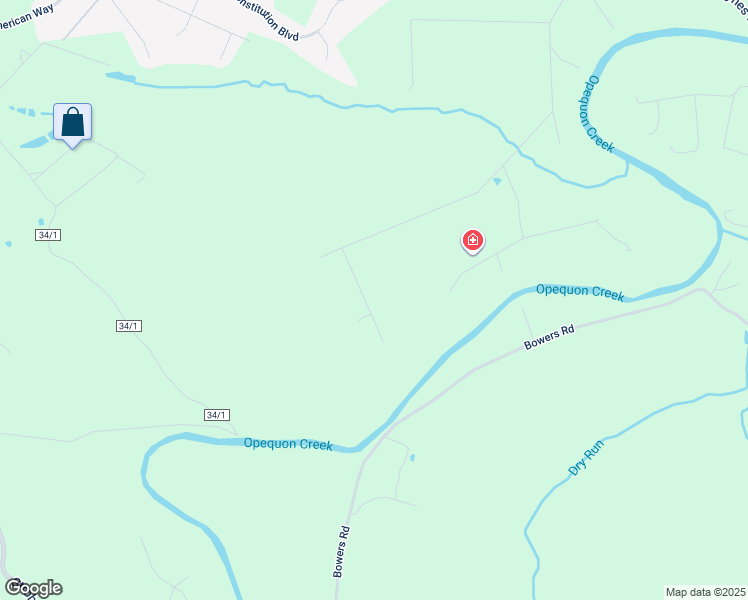Click the 34/1 shield closest to Opequon Creek
Screen dimensions: 748x600
click(x=217, y=415)
